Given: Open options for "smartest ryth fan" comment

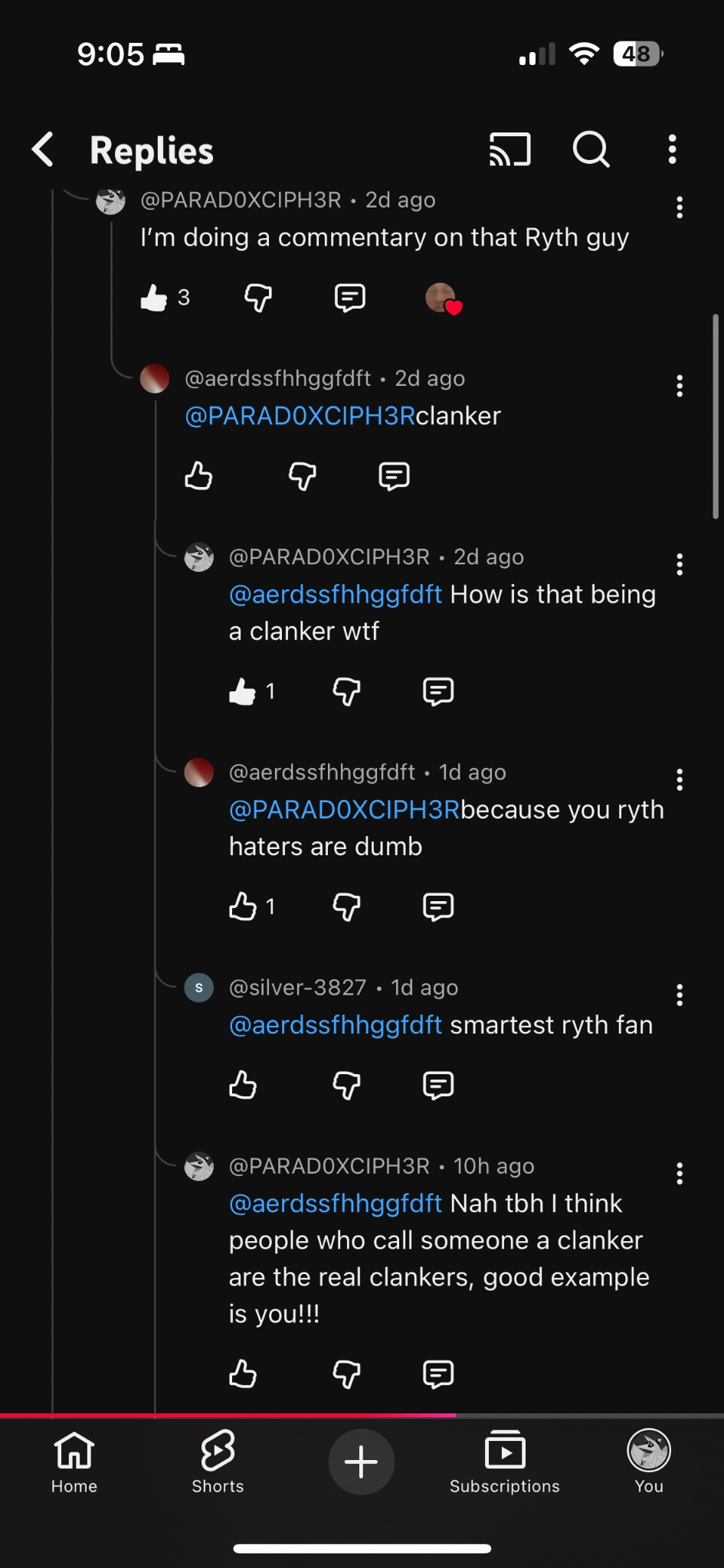Looking at the screenshot, I should [x=679, y=995].
